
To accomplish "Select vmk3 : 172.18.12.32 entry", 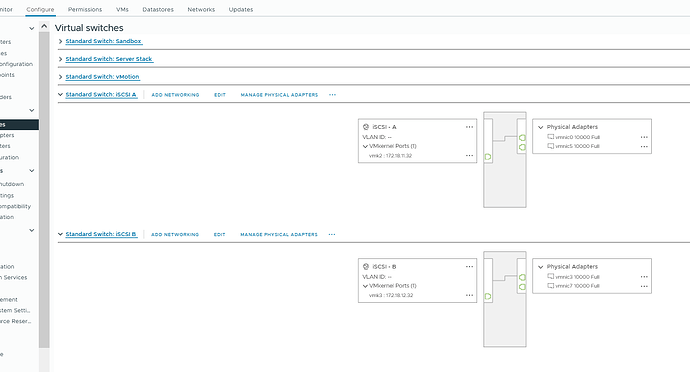I will 391,295.
